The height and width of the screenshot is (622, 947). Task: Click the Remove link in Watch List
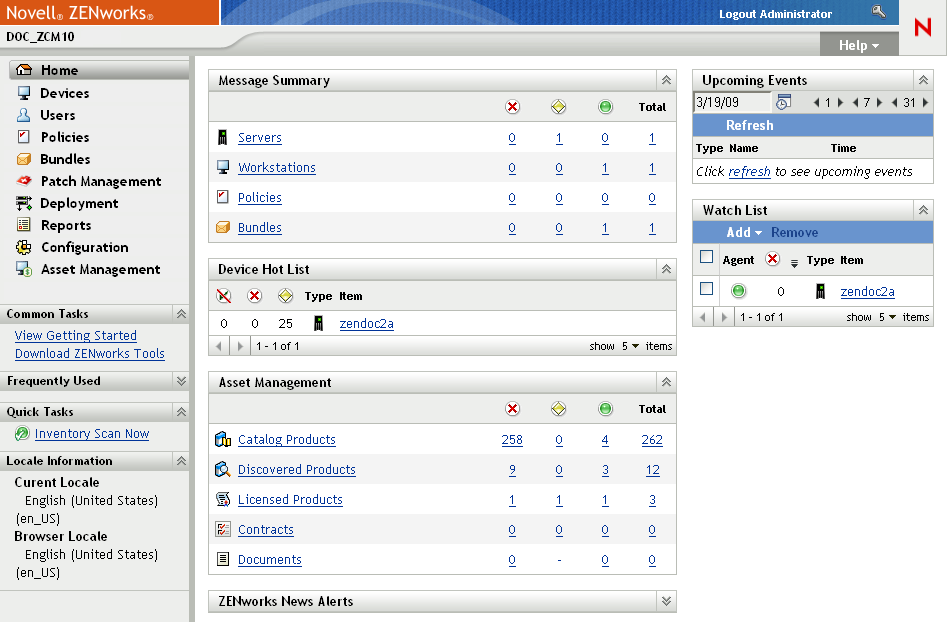point(794,232)
